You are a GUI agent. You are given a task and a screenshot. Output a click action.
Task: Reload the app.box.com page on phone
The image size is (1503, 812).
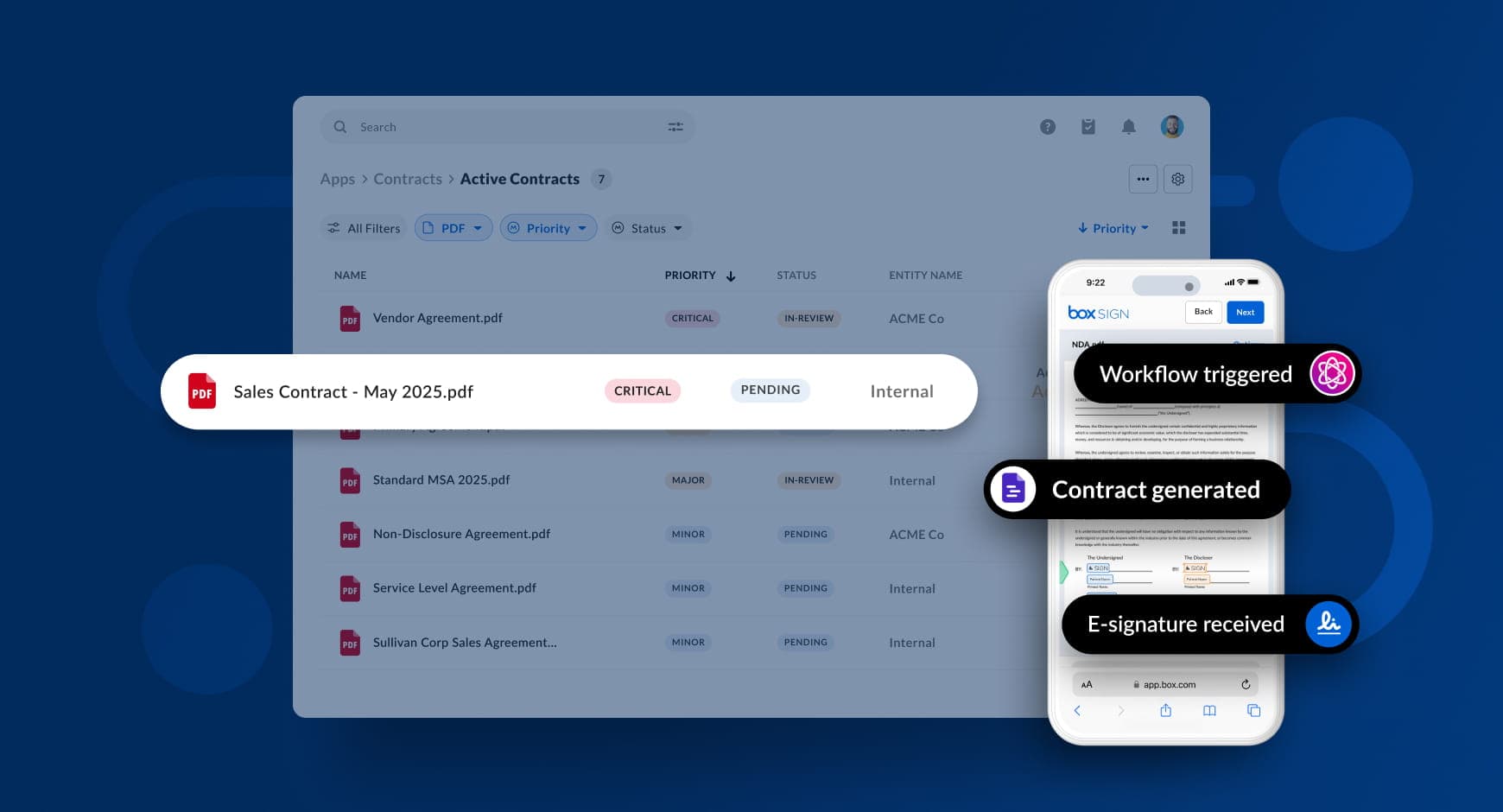(x=1245, y=684)
